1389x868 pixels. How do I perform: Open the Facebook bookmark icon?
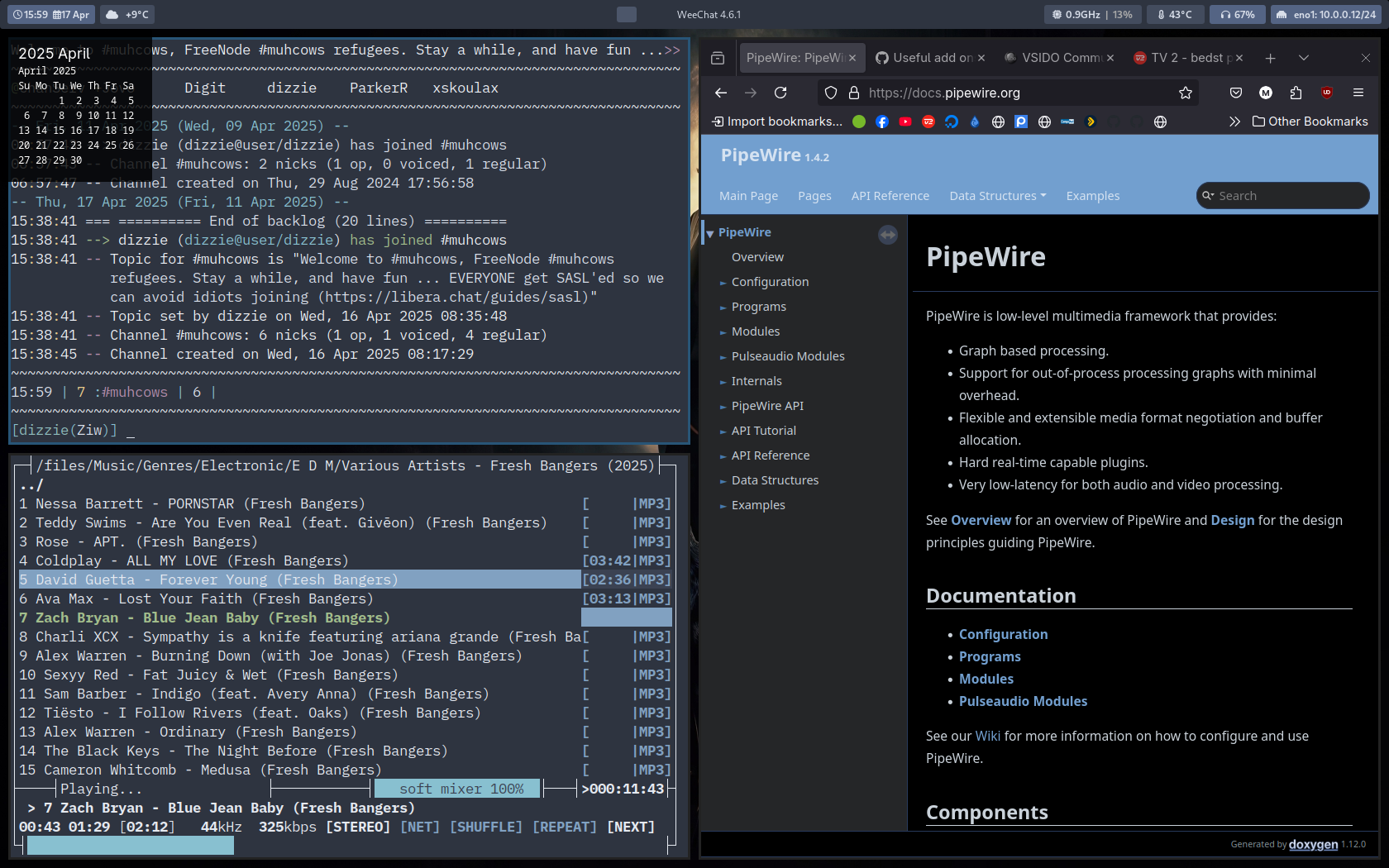pos(882,122)
